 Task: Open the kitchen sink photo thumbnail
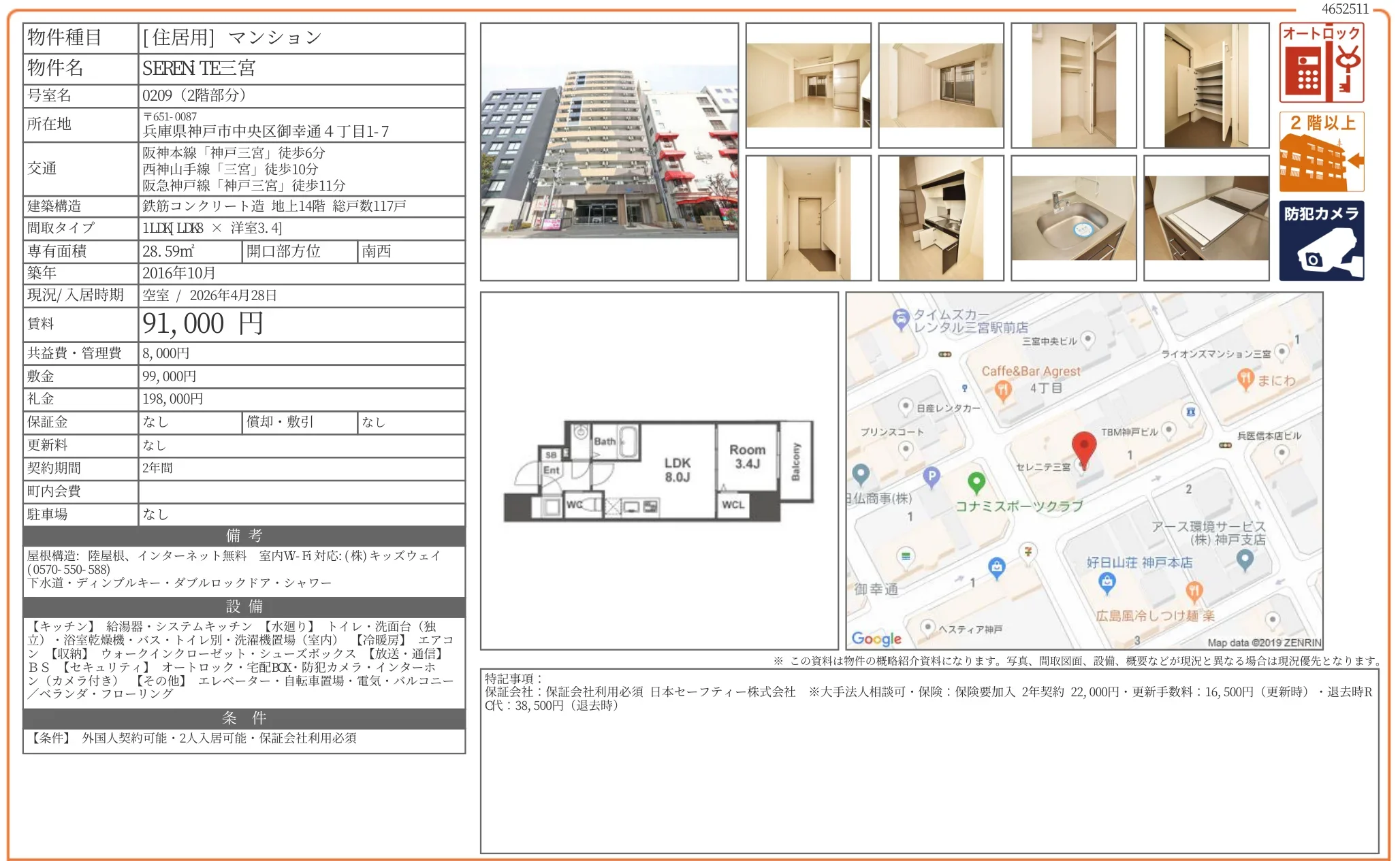coord(1073,218)
